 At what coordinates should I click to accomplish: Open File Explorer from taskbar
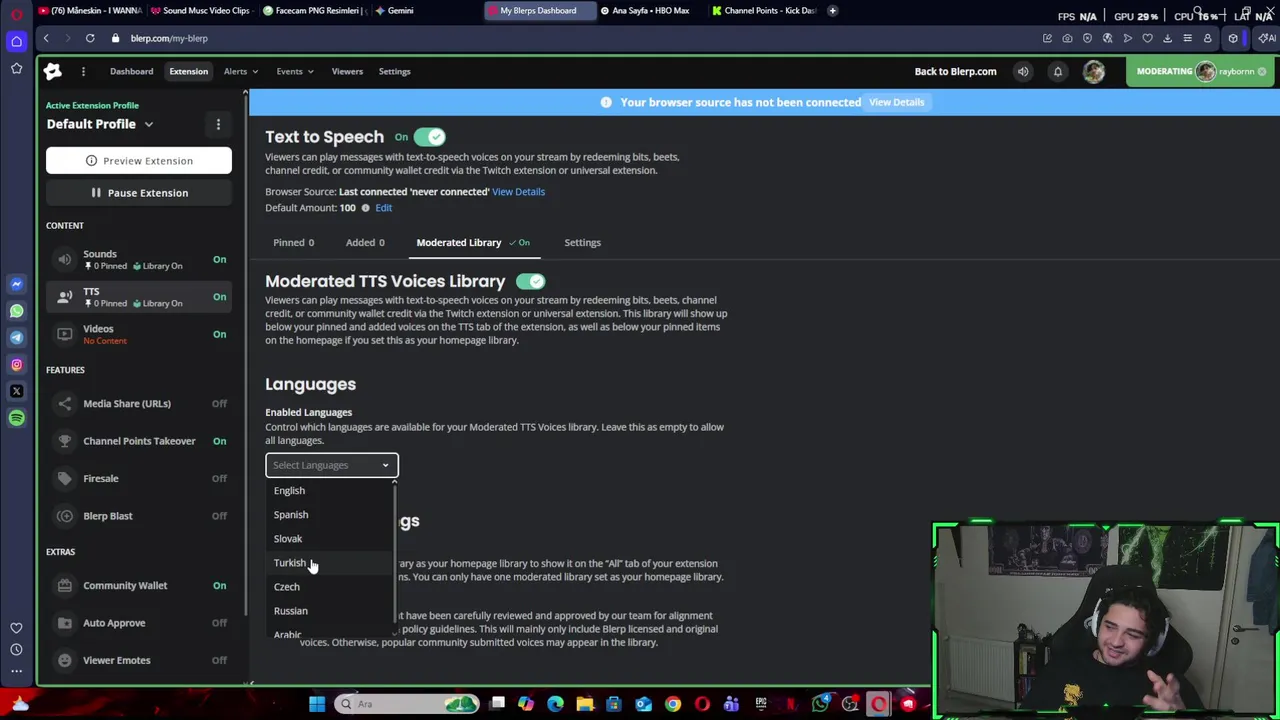click(584, 704)
